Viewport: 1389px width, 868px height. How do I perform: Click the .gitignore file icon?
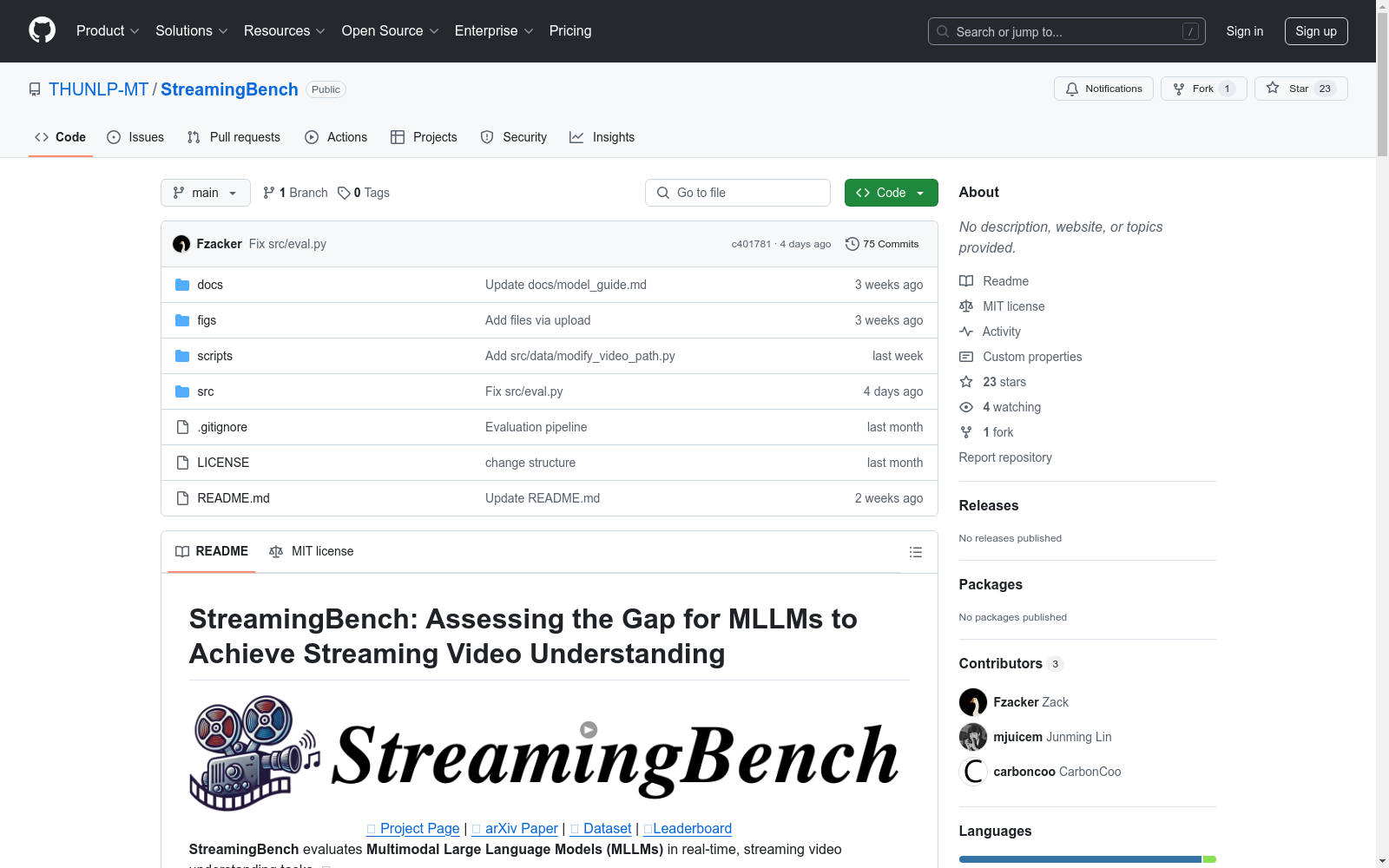point(182,427)
